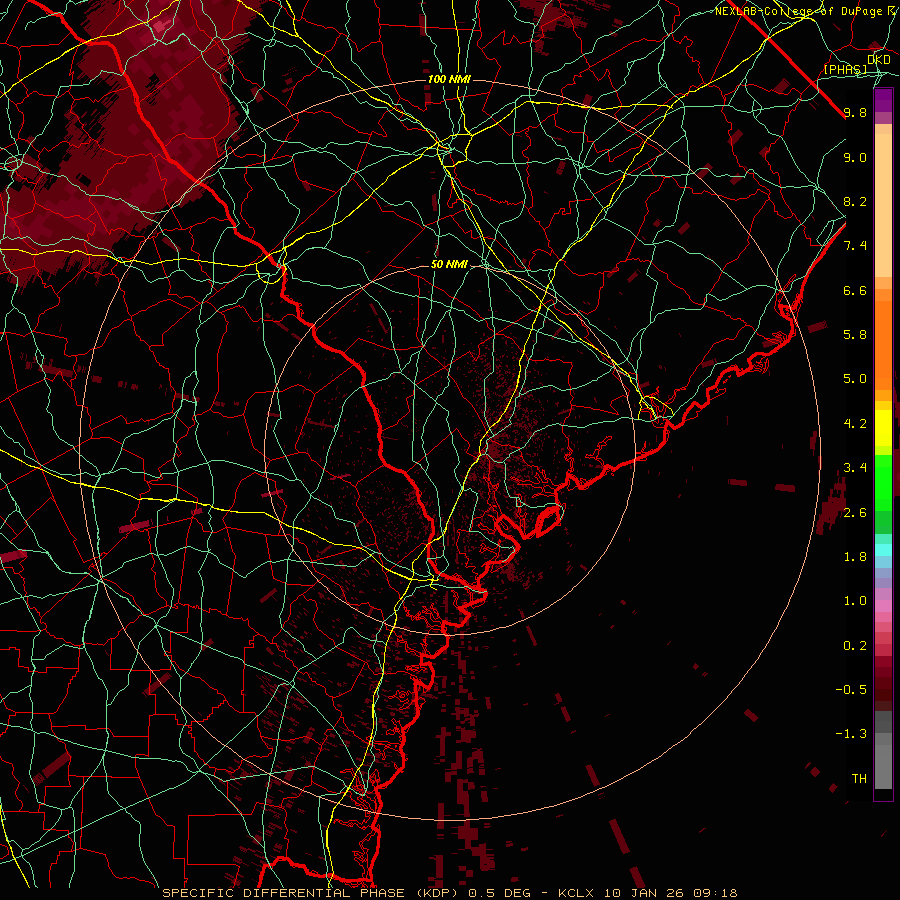Click the 0.5 DEG elevation text
The width and height of the screenshot is (900, 900).
pyautogui.click(x=499, y=893)
